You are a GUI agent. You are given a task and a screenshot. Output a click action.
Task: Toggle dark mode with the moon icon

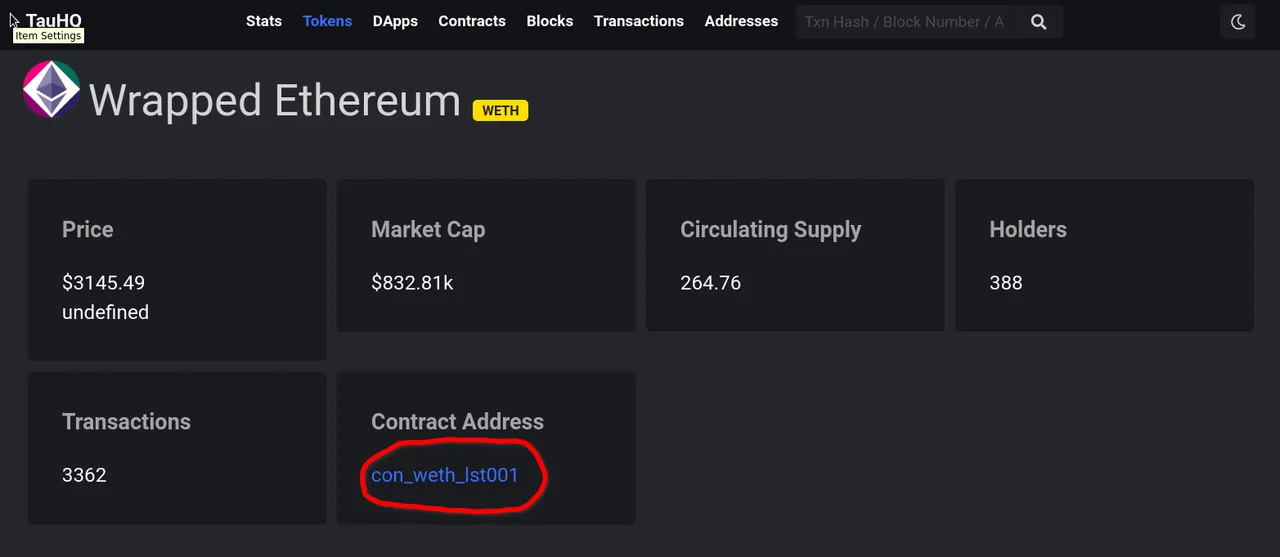1238,22
